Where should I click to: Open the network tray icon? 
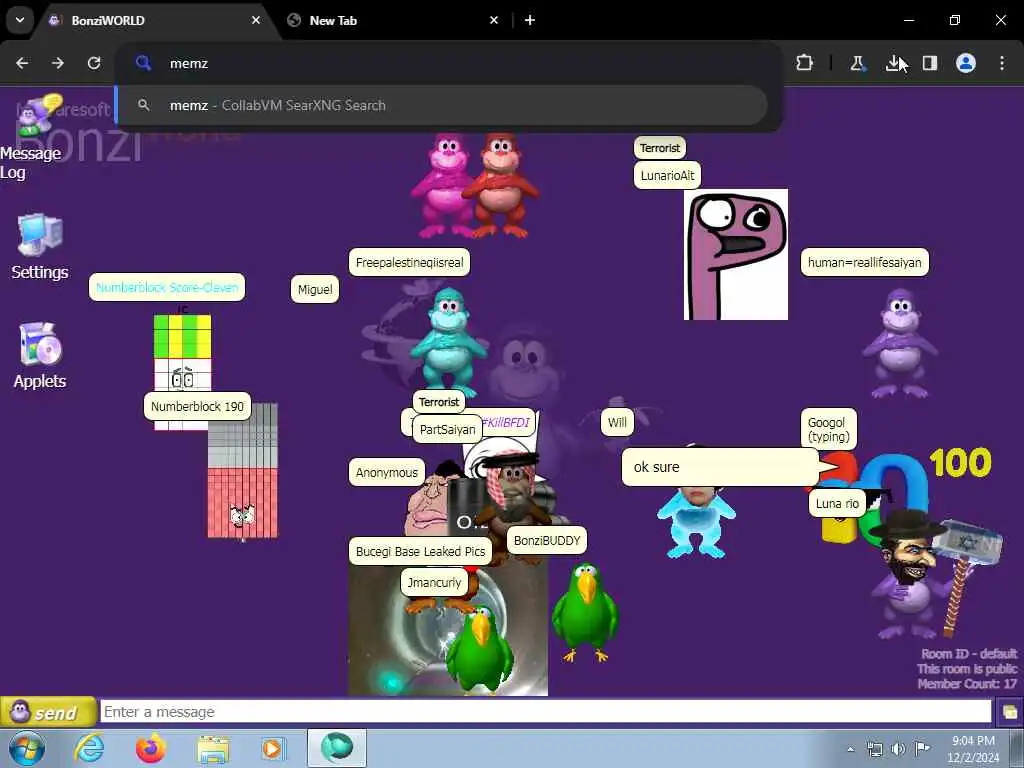click(874, 749)
